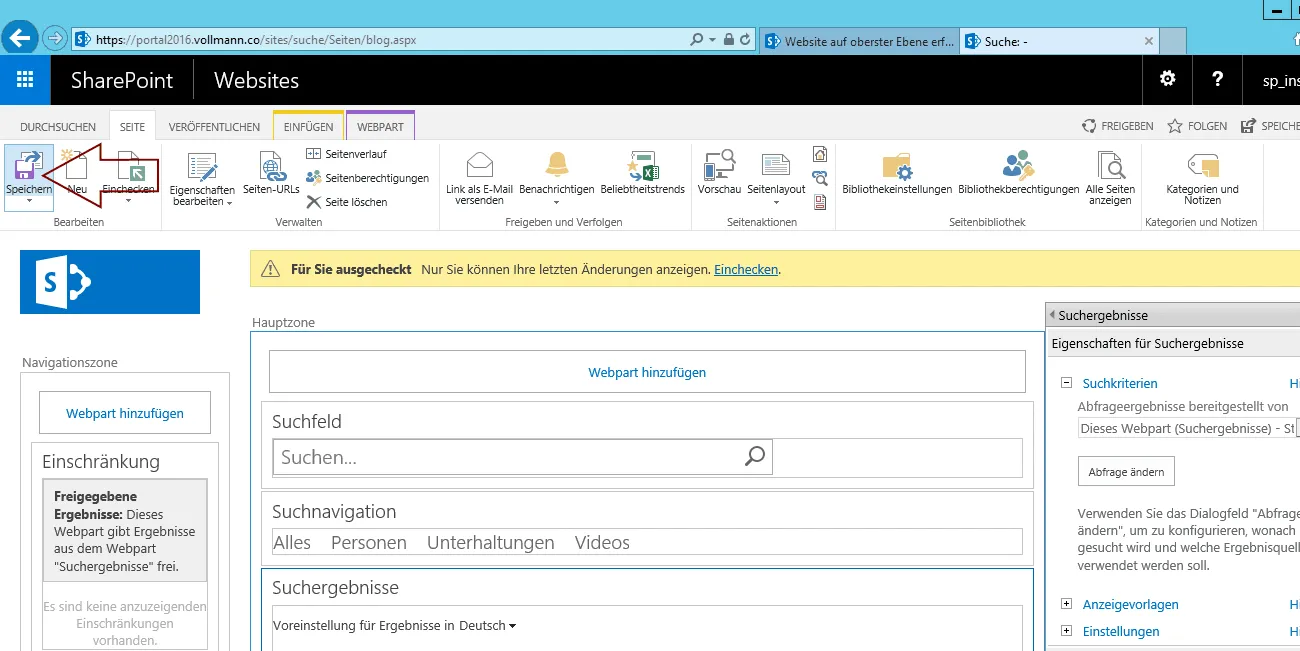Open Bibliothekberechtigungen library permissions
Viewport: 1300px width, 651px height.
tap(1019, 173)
